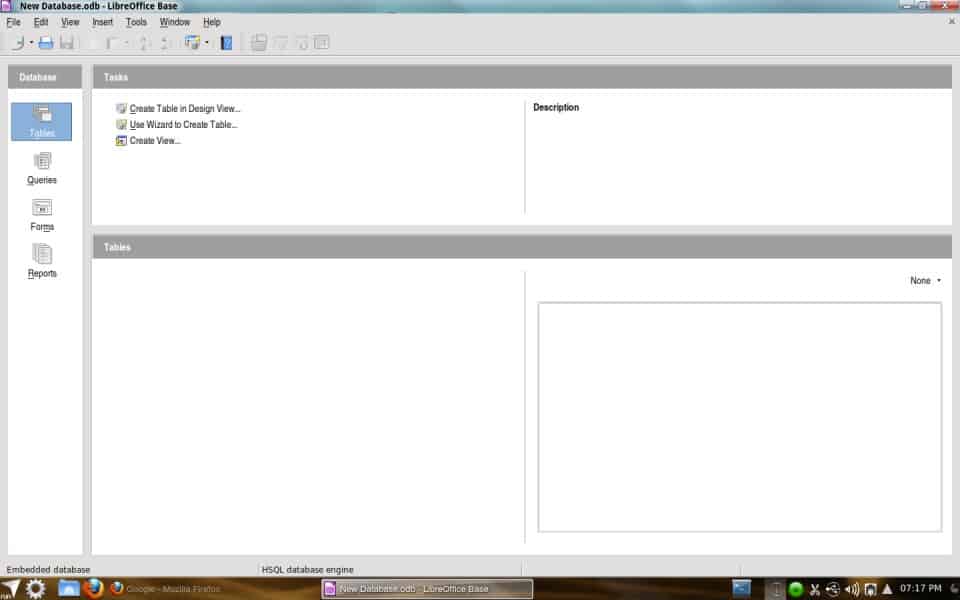Click the Delete object toolbar icon
This screenshot has width=960, height=600.
tap(301, 42)
